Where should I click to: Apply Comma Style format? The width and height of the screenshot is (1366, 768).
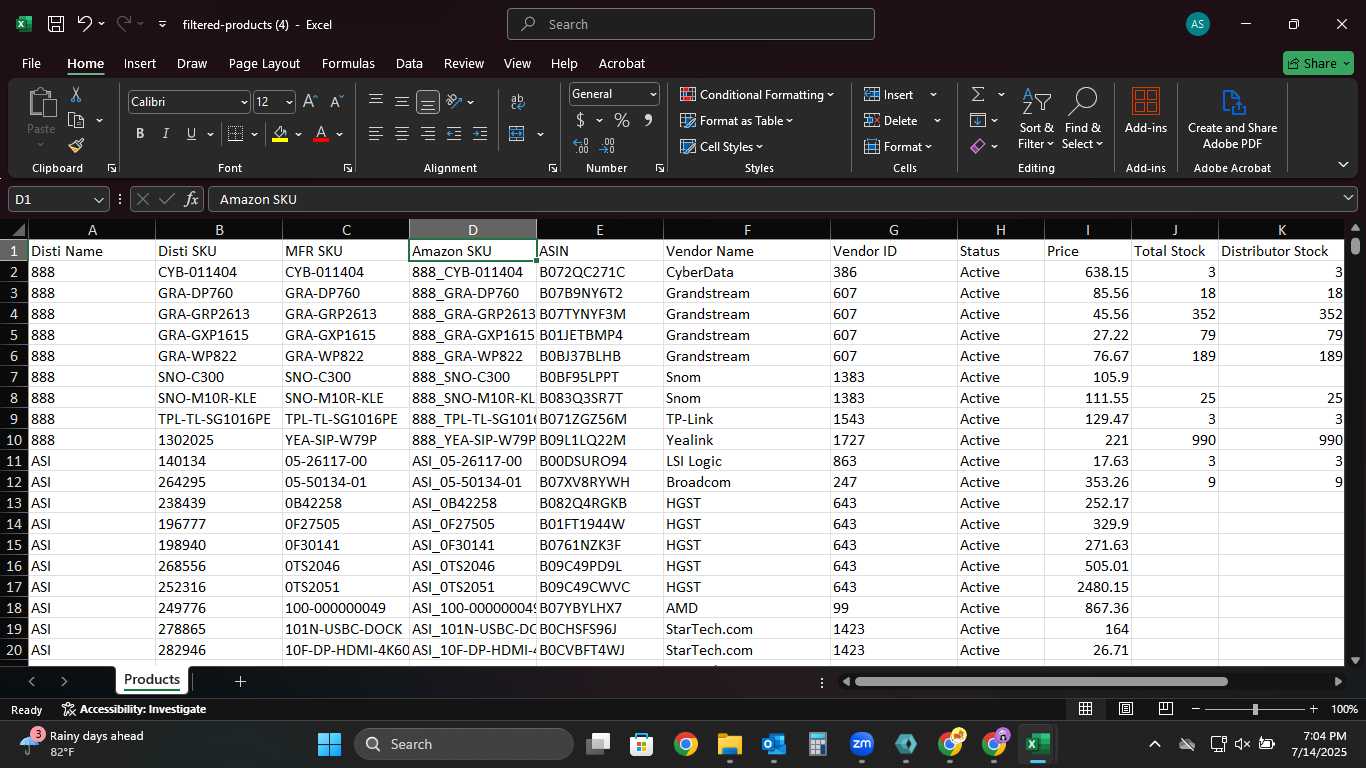[648, 120]
